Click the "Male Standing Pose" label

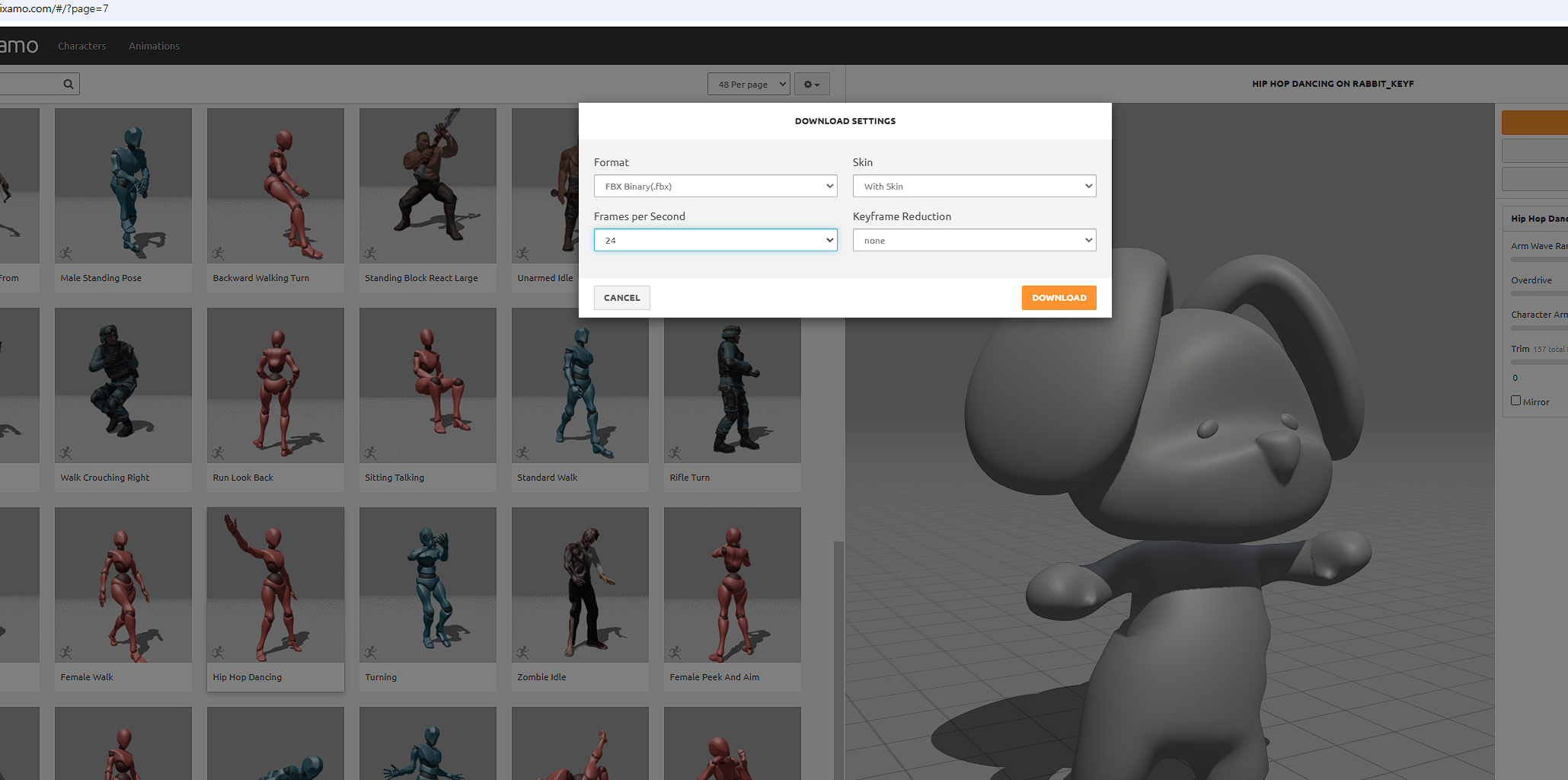tap(101, 278)
